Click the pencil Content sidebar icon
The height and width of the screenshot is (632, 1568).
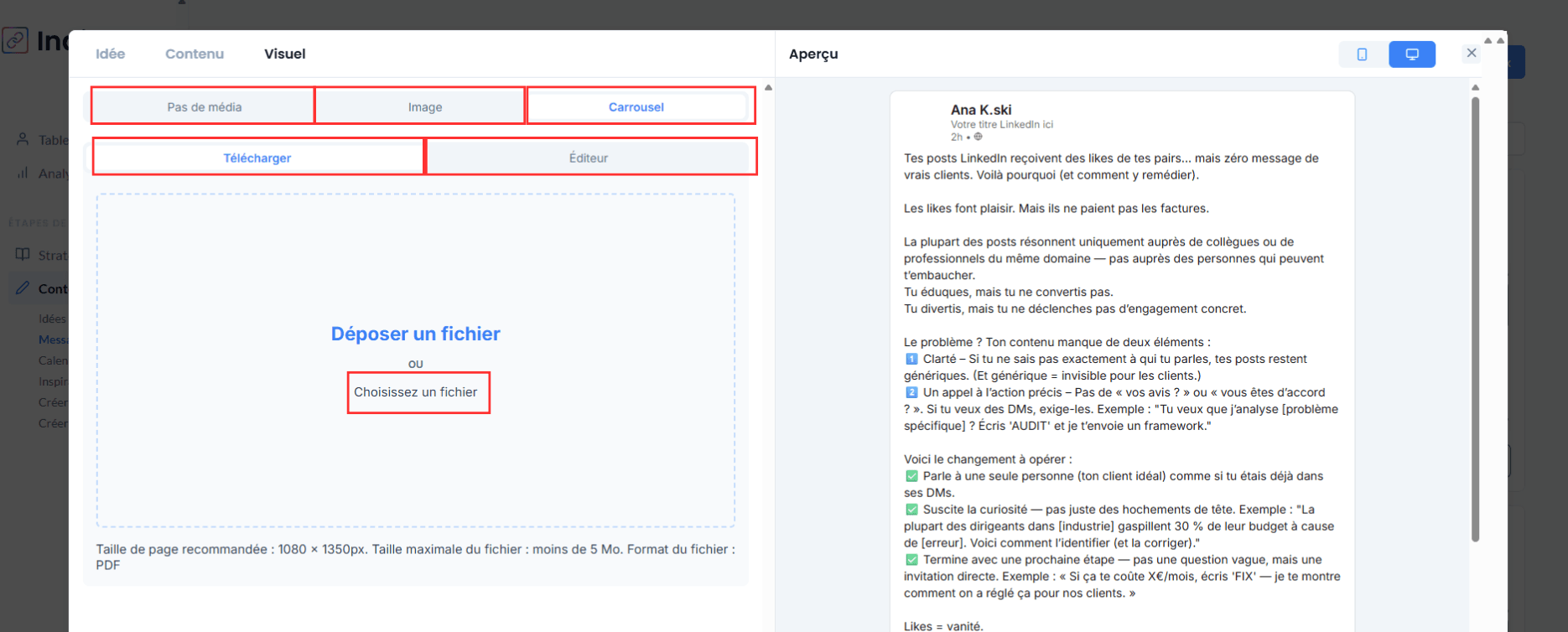pos(23,288)
